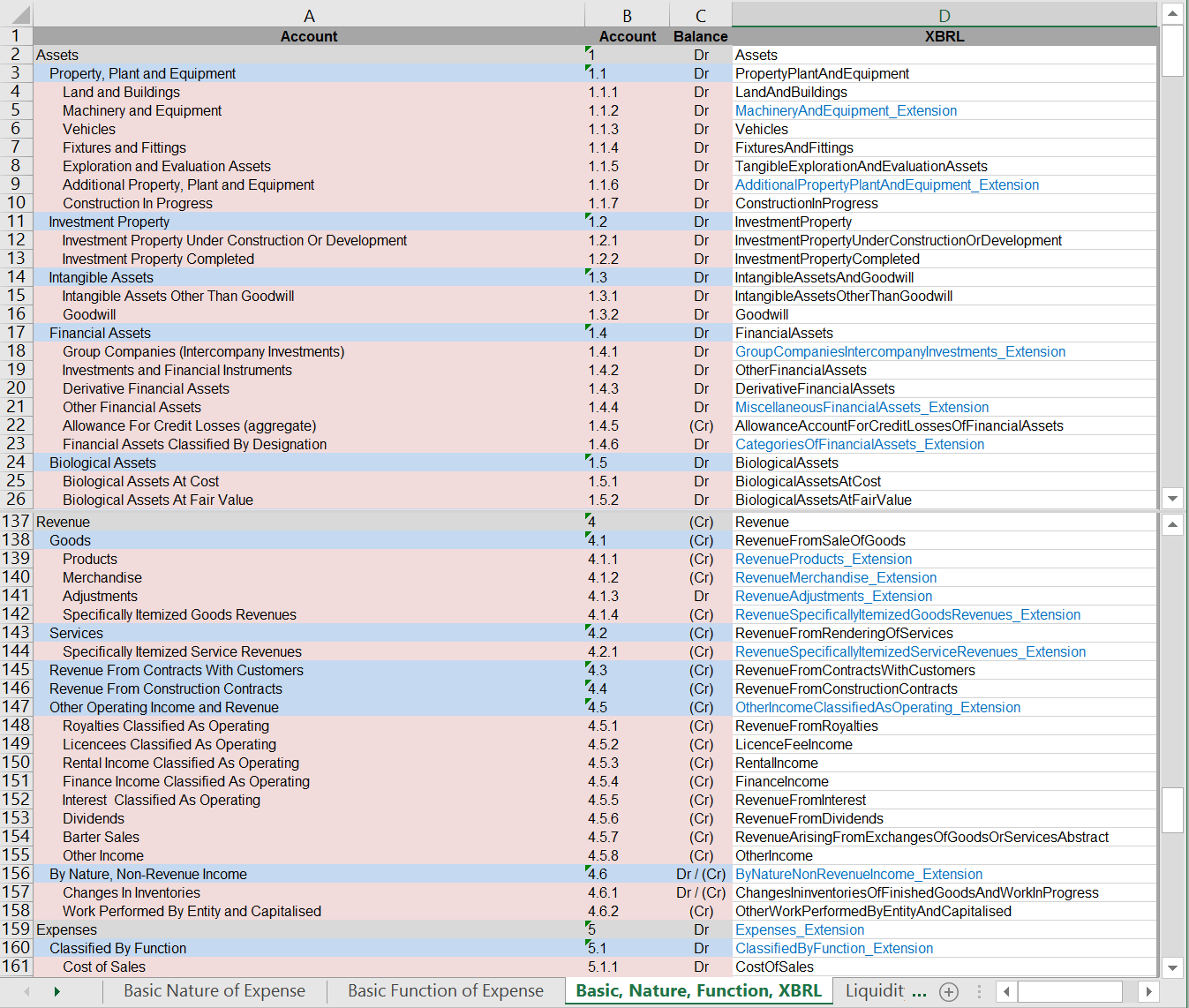Click top pane scroll-down arrow

click(x=1172, y=499)
